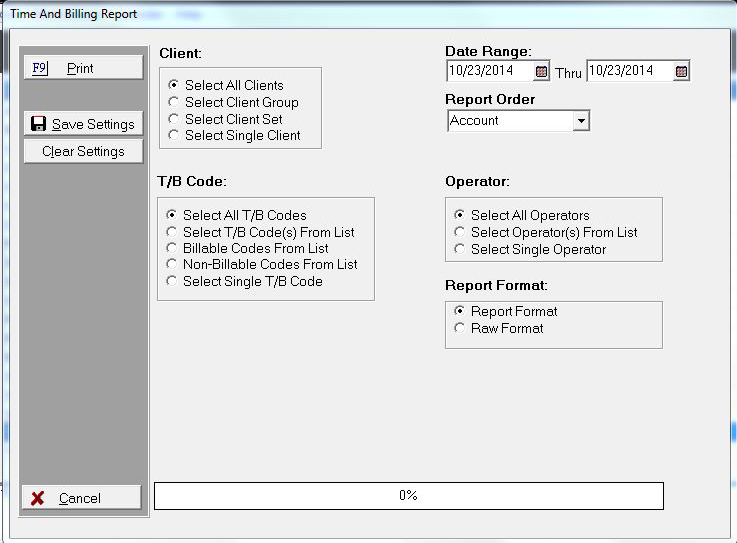Image resolution: width=737 pixels, height=543 pixels.
Task: Choose Non-Billable Codes From List
Action: tap(172, 265)
